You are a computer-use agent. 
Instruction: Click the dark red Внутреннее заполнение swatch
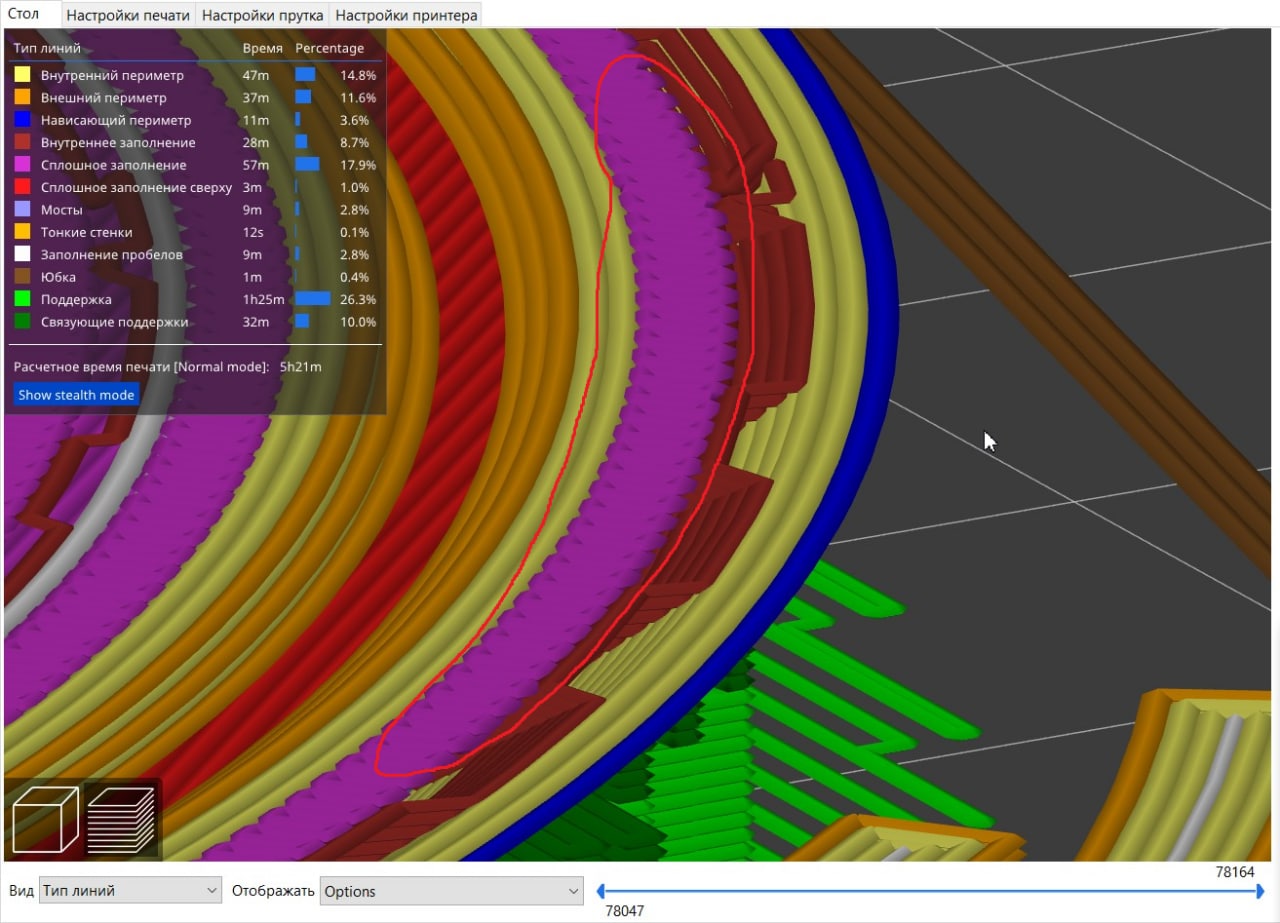point(22,142)
